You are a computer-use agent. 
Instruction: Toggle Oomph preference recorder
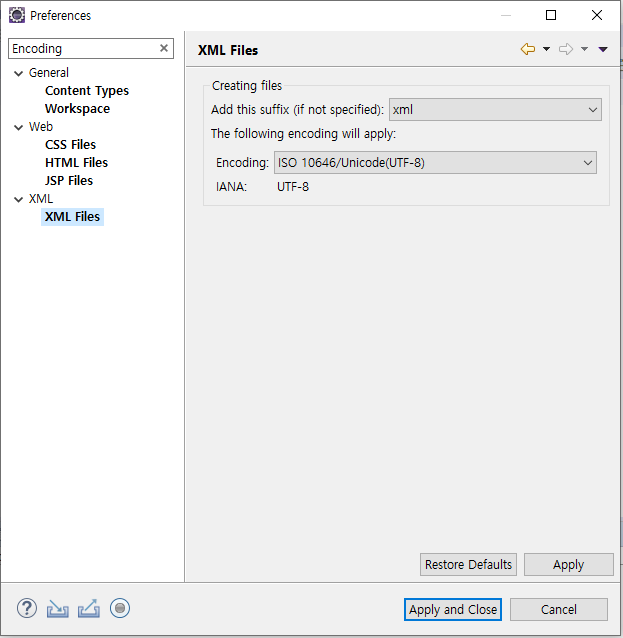pos(120,608)
